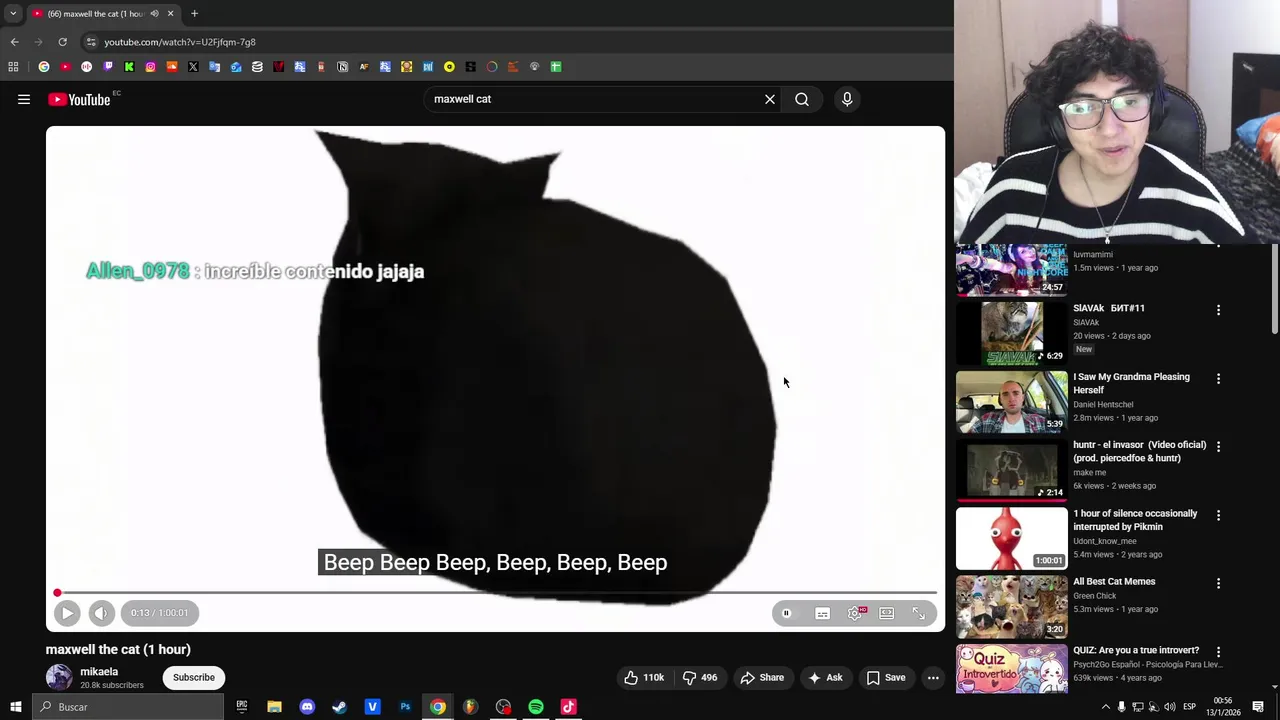Open the 'All Best Cat Memes' video title
Viewport: 1280px width, 720px height.
tap(1114, 582)
